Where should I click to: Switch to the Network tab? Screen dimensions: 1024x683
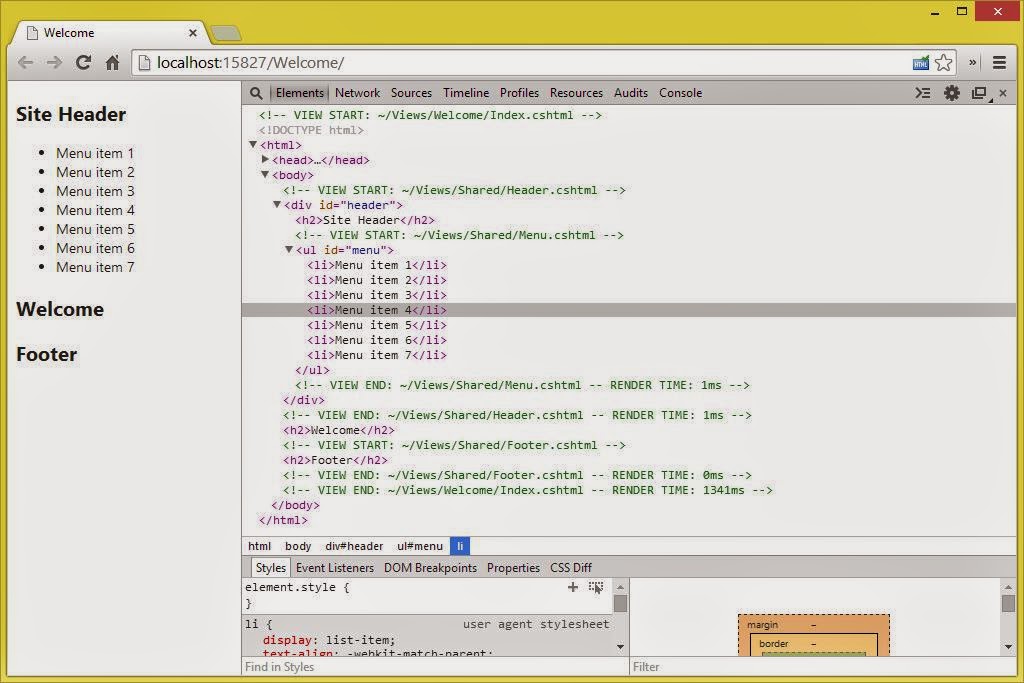tap(357, 93)
